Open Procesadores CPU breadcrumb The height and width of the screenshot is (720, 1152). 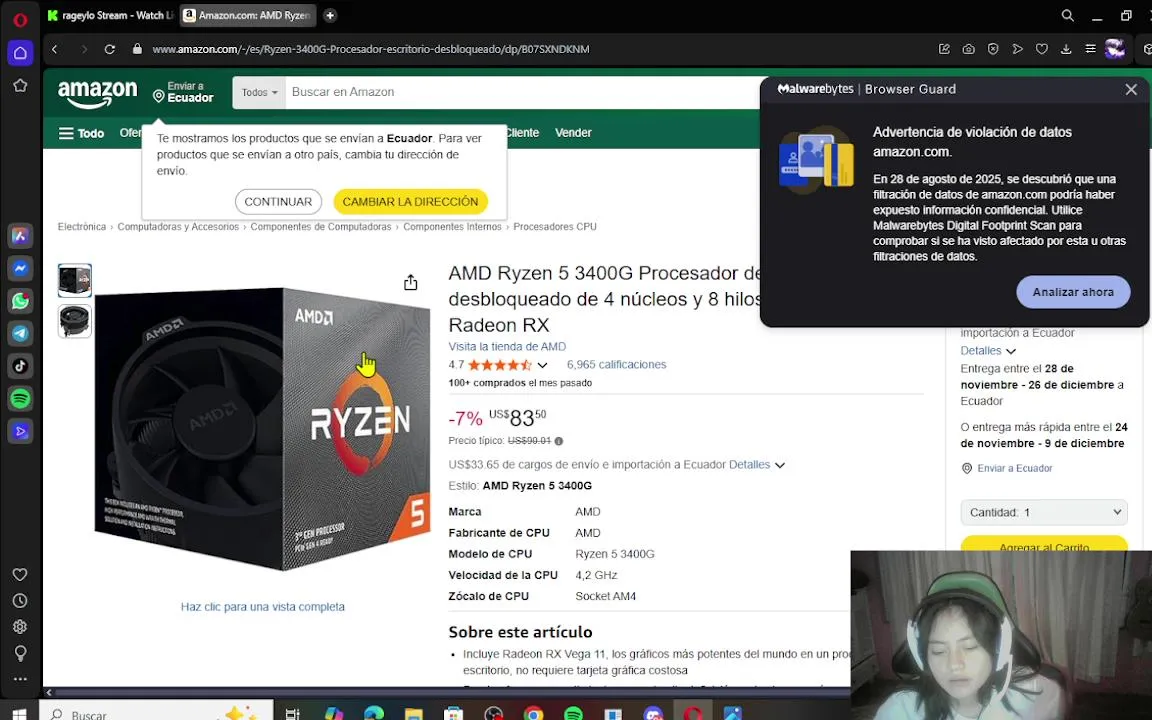(555, 226)
